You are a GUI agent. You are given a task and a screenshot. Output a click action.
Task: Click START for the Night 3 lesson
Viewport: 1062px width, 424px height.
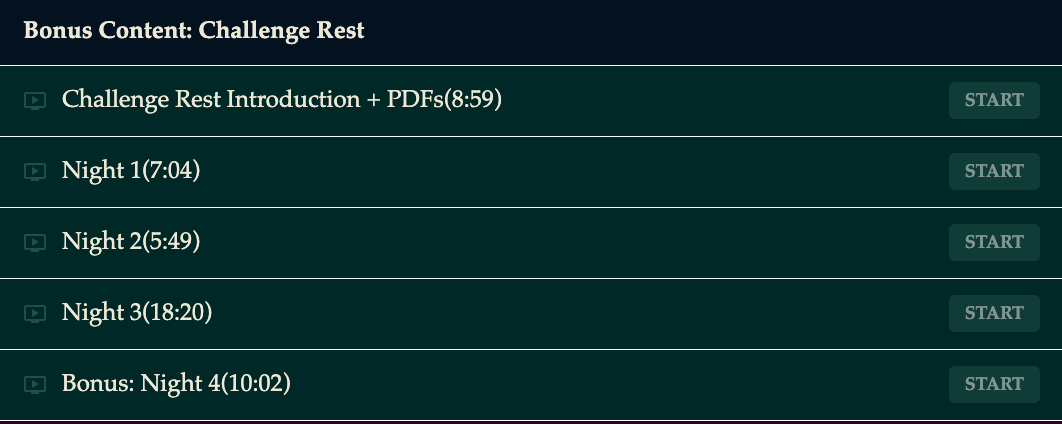(994, 314)
